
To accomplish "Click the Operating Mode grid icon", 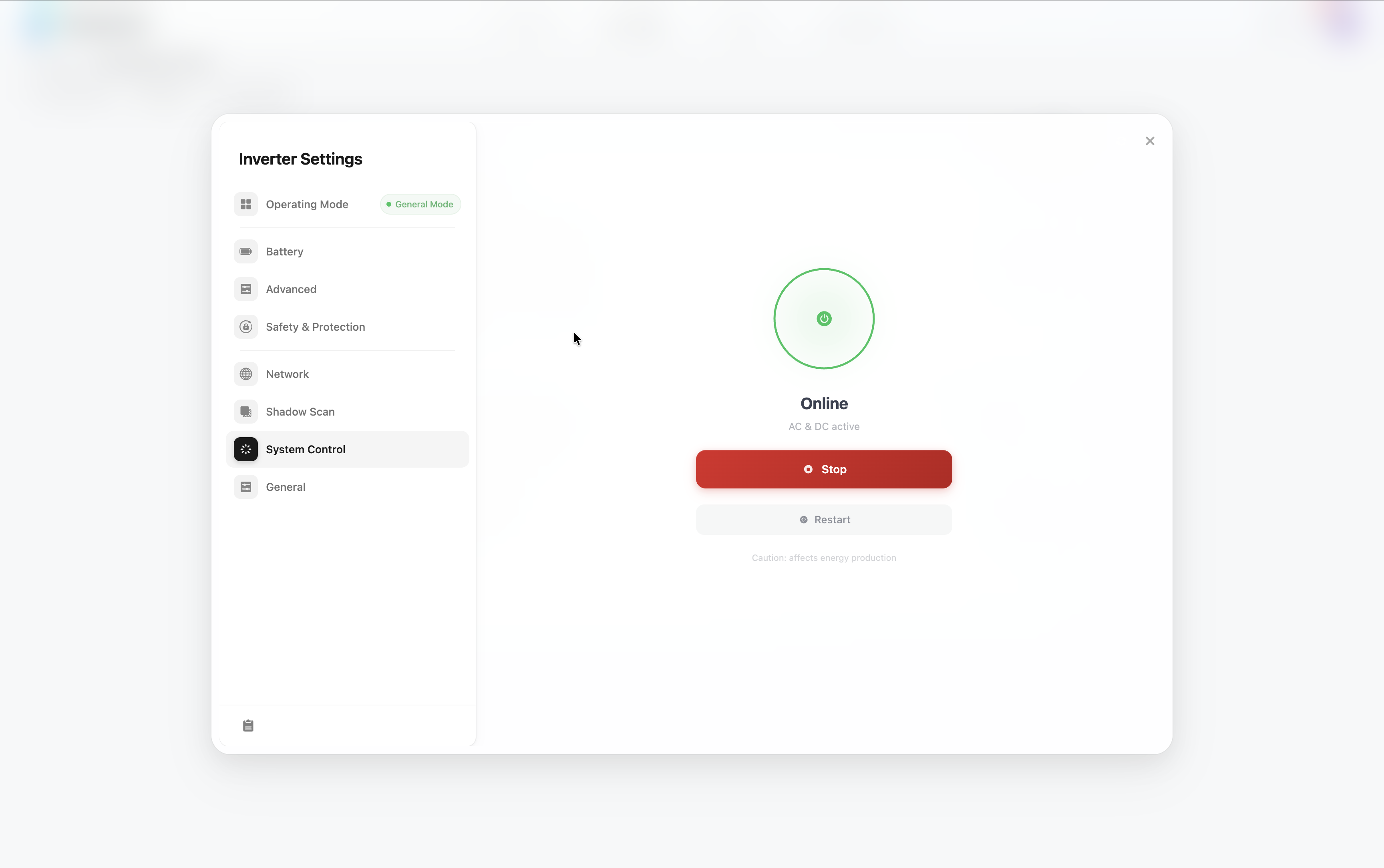I will click(246, 204).
